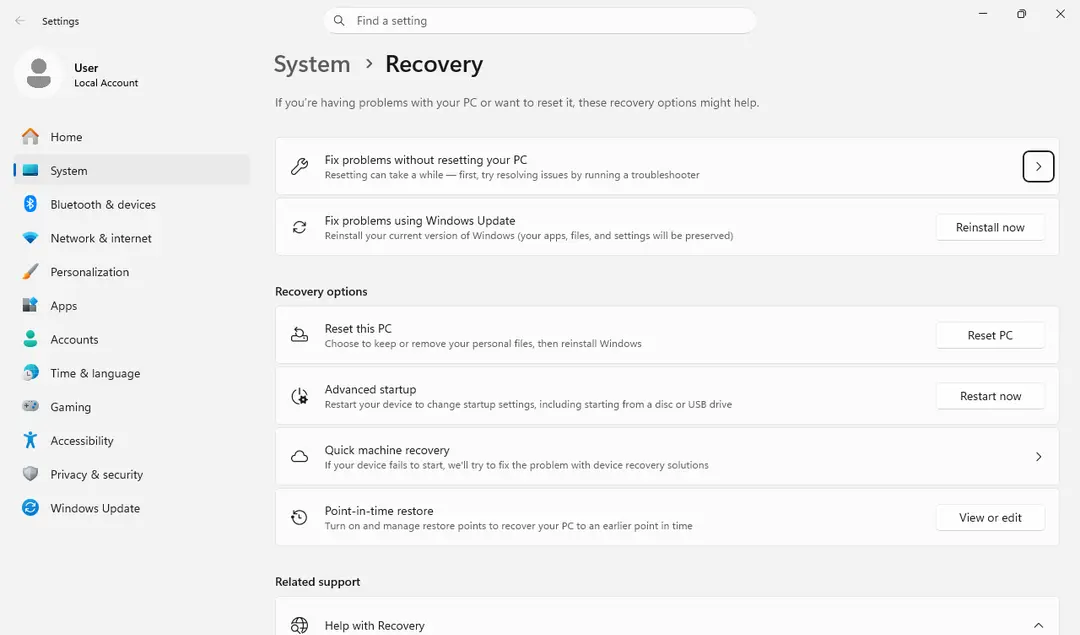Click the Time & language label
This screenshot has height=635, width=1080.
pos(95,373)
